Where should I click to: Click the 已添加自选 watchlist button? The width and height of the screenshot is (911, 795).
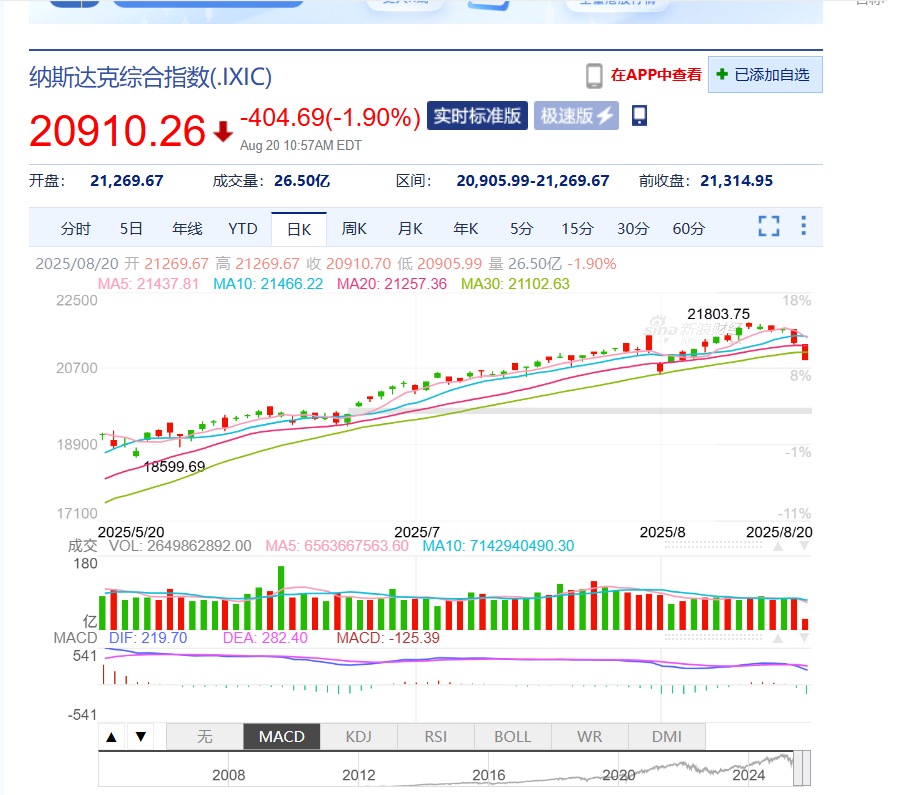point(765,75)
